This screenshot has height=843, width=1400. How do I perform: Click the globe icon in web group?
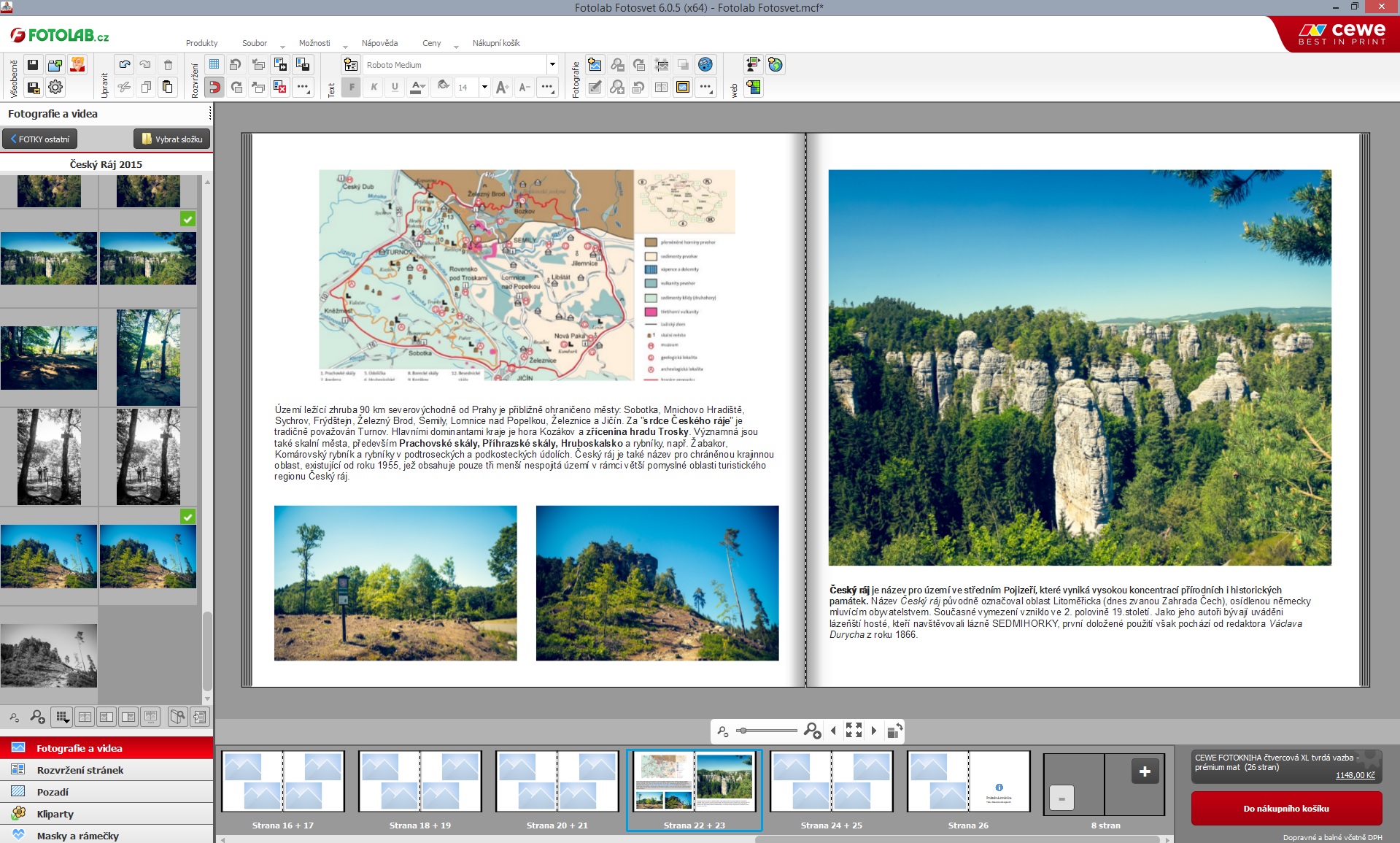776,65
